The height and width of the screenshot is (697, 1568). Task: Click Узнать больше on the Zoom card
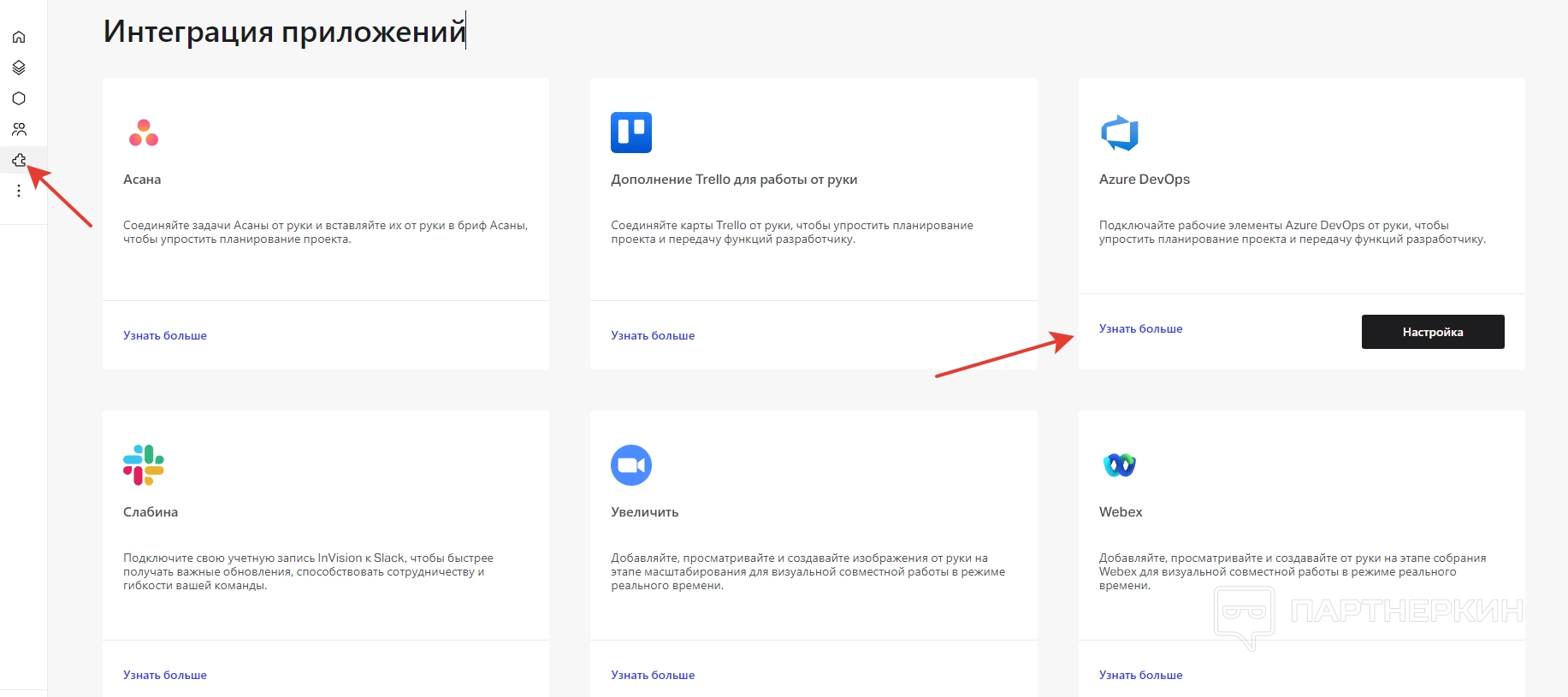tap(653, 675)
